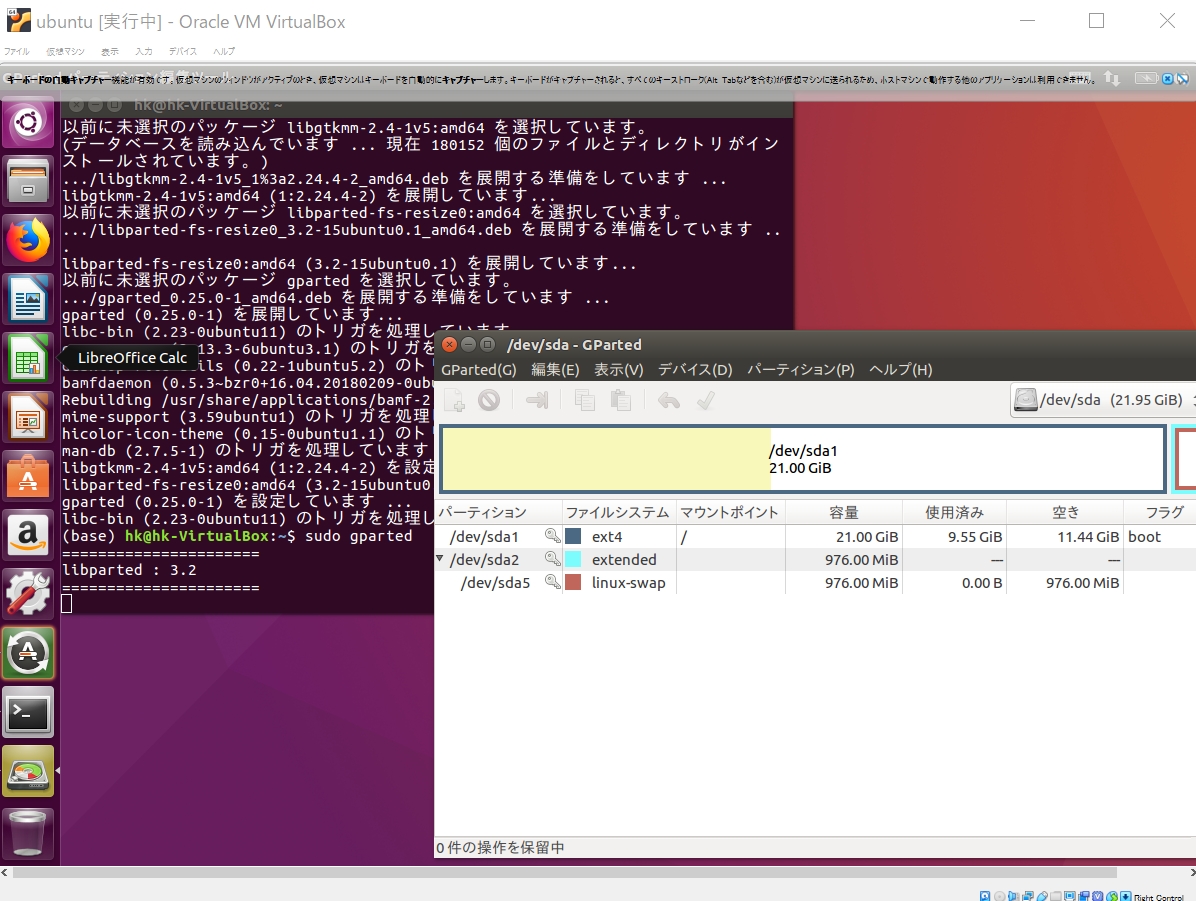This screenshot has width=1196, height=901.
Task: Click the Paste partition toolbar icon
Action: [621, 400]
